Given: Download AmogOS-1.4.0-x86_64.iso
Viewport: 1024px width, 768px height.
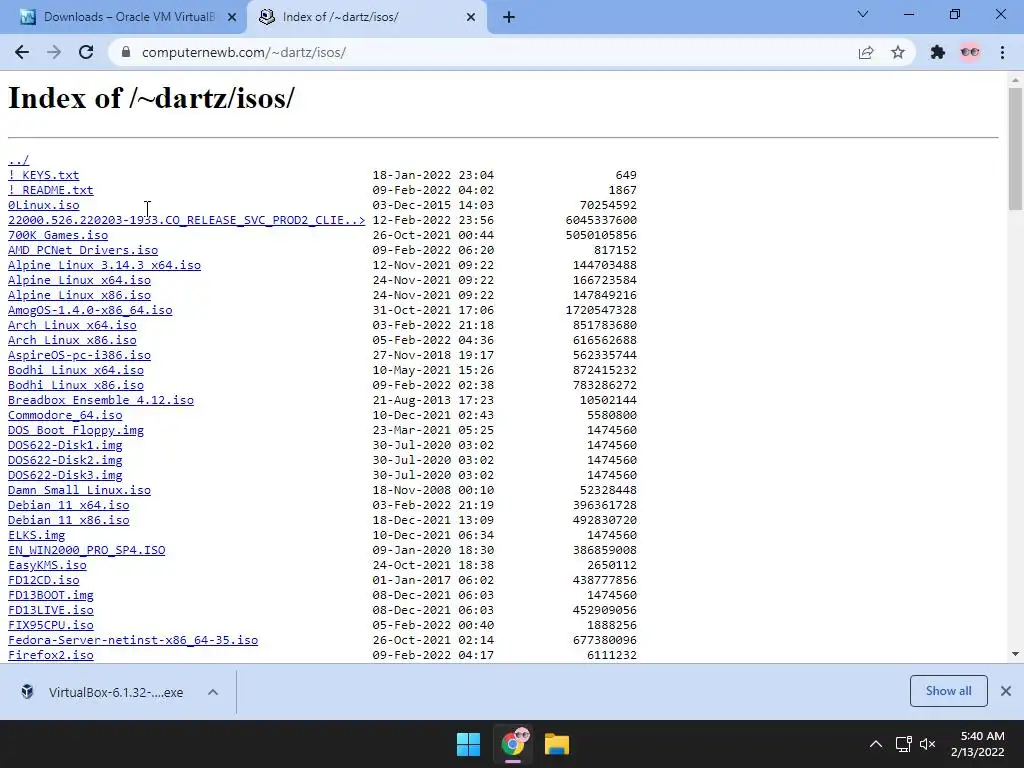Looking at the screenshot, I should click(x=89, y=310).
